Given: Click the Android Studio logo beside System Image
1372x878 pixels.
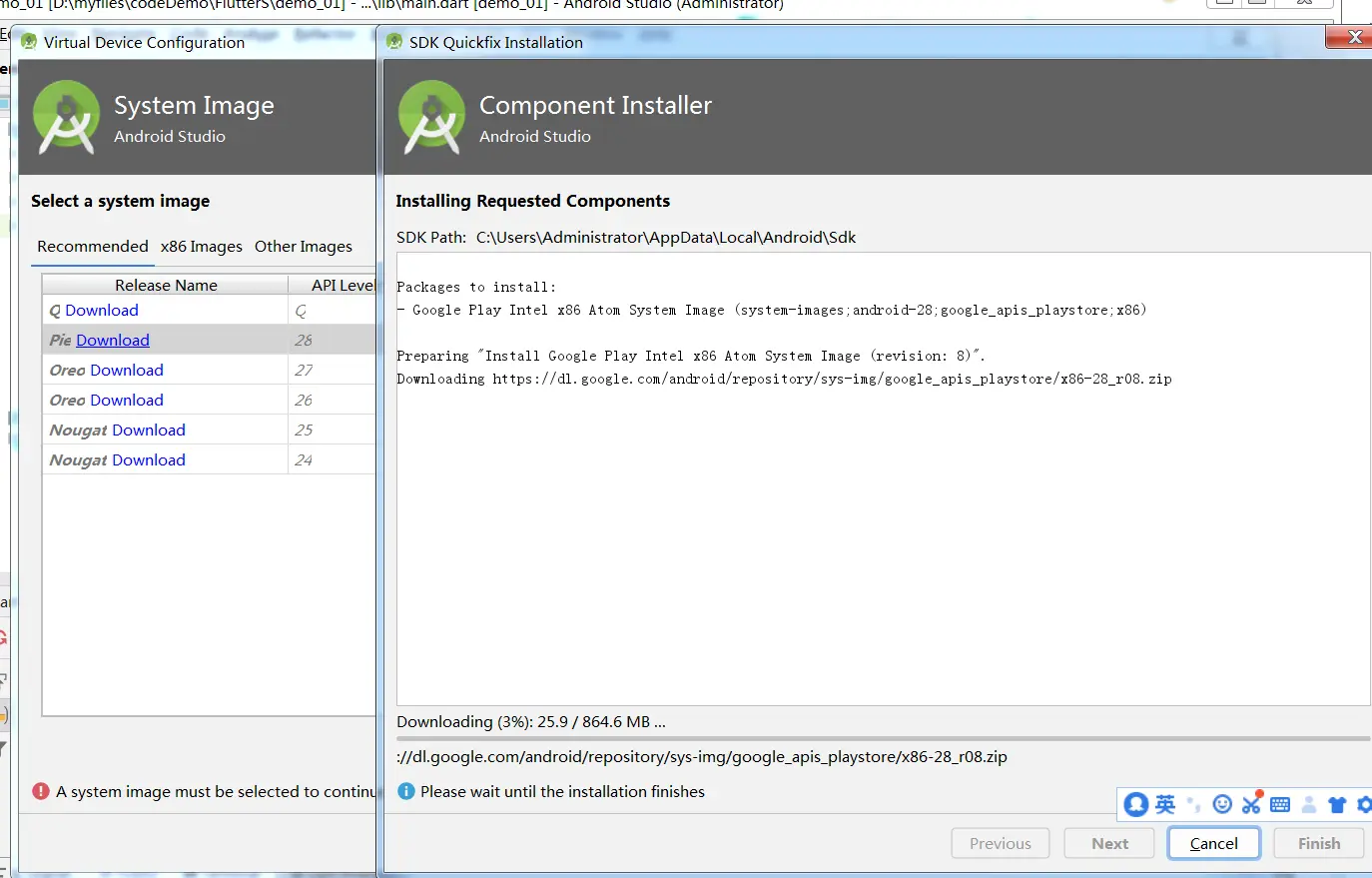Looking at the screenshot, I should click(x=67, y=118).
